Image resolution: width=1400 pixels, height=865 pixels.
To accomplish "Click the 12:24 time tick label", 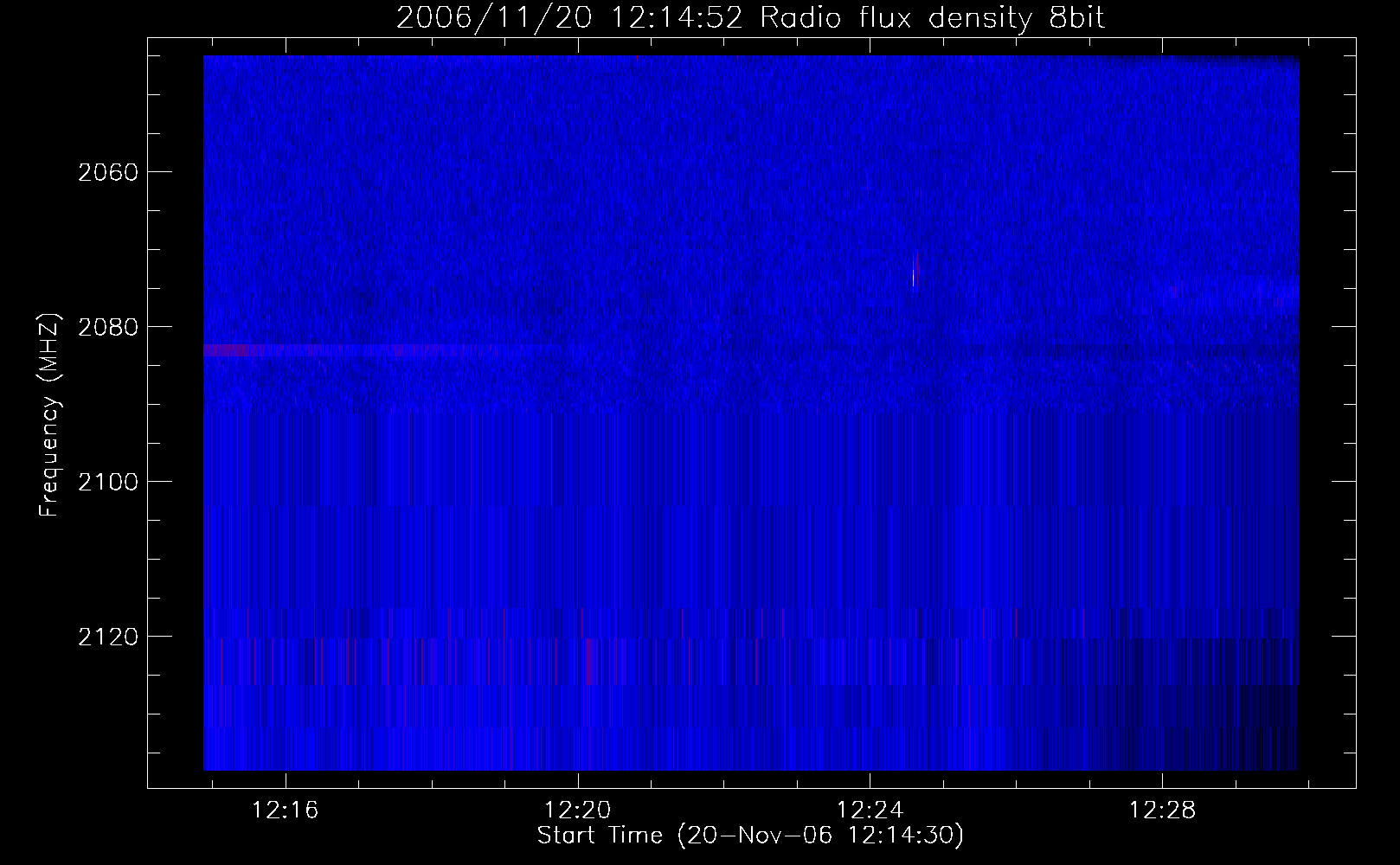I will point(870,811).
